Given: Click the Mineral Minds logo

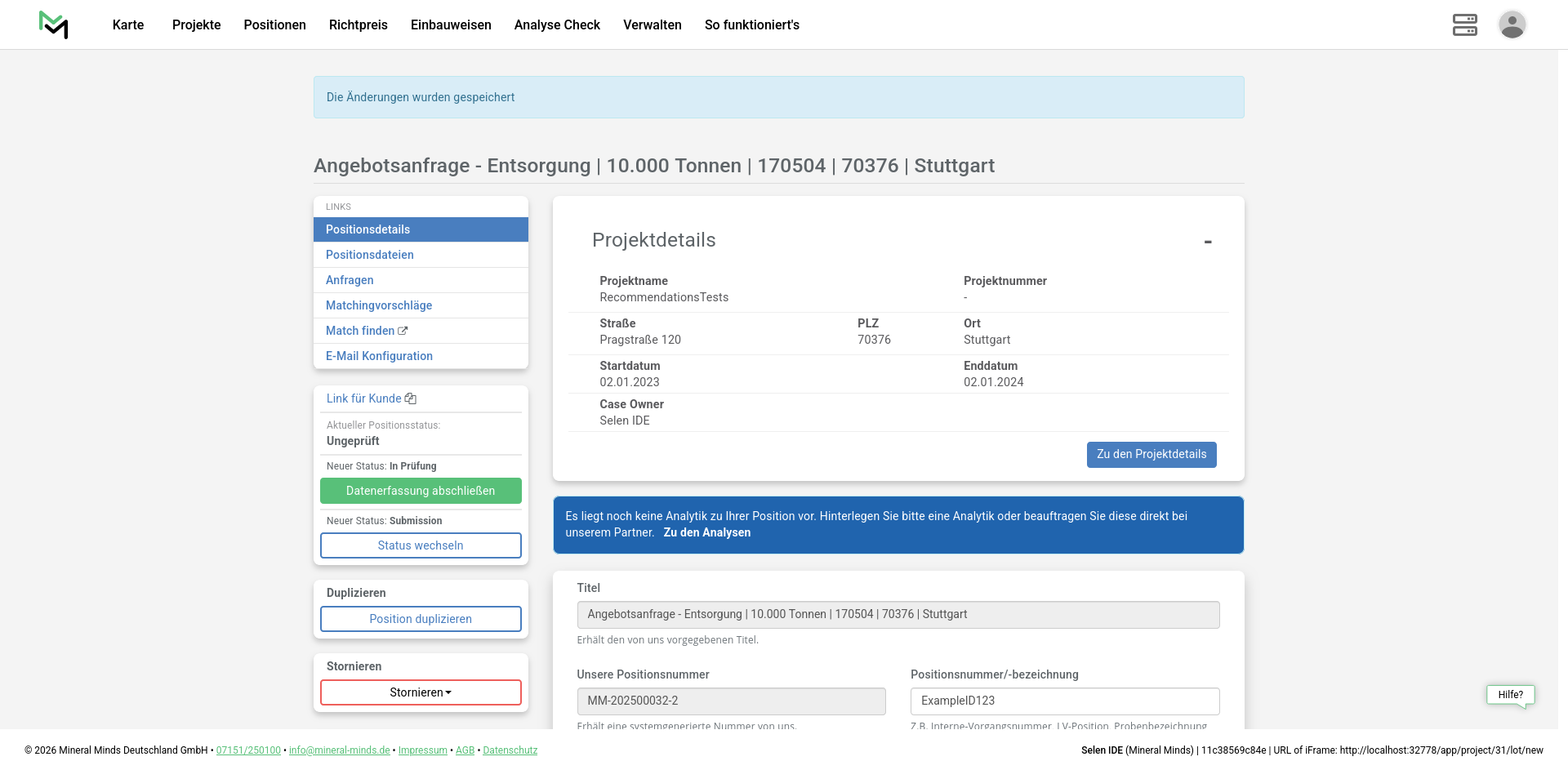Looking at the screenshot, I should [54, 24].
